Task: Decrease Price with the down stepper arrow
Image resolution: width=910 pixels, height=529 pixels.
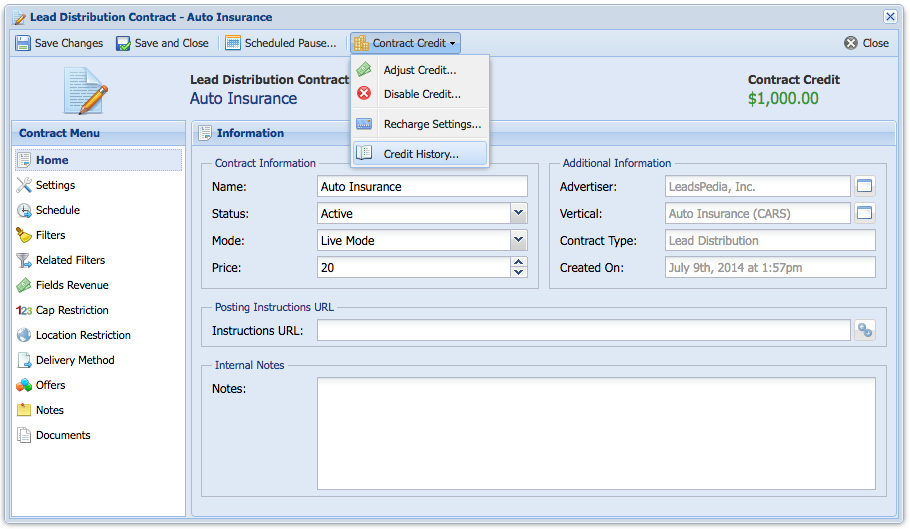Action: coord(519,273)
